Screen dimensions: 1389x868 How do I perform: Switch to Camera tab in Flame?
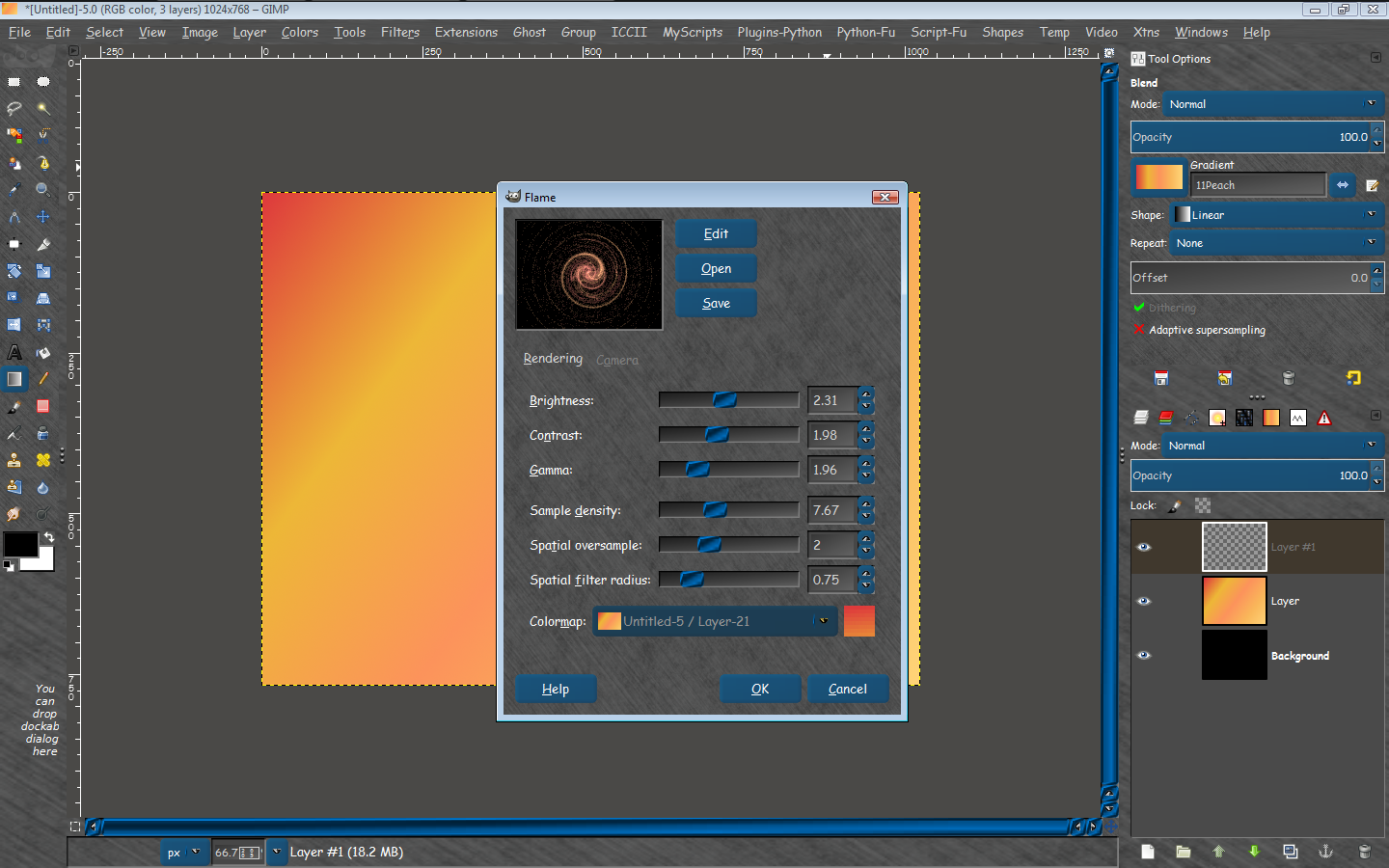(x=617, y=360)
